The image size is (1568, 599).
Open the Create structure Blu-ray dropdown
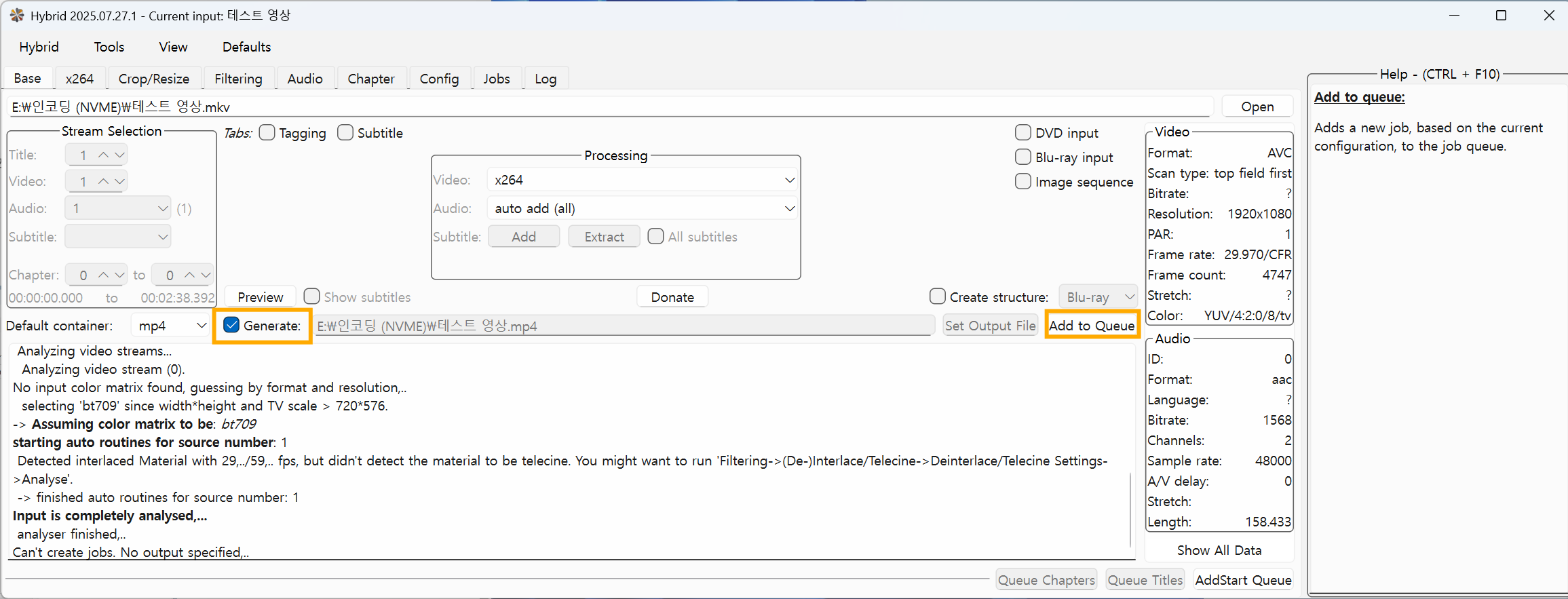pos(1098,297)
